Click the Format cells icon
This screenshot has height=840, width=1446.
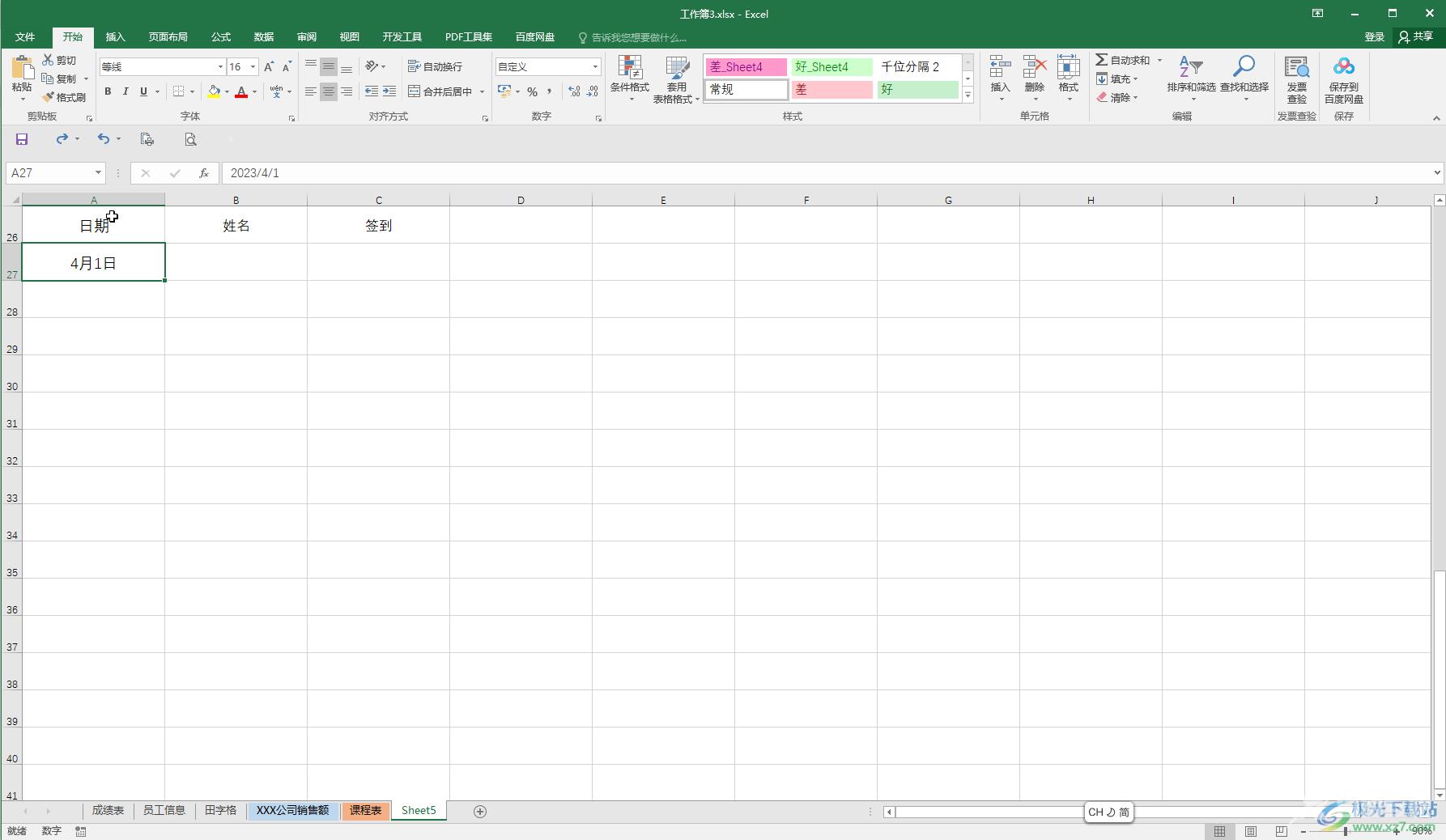[1069, 67]
